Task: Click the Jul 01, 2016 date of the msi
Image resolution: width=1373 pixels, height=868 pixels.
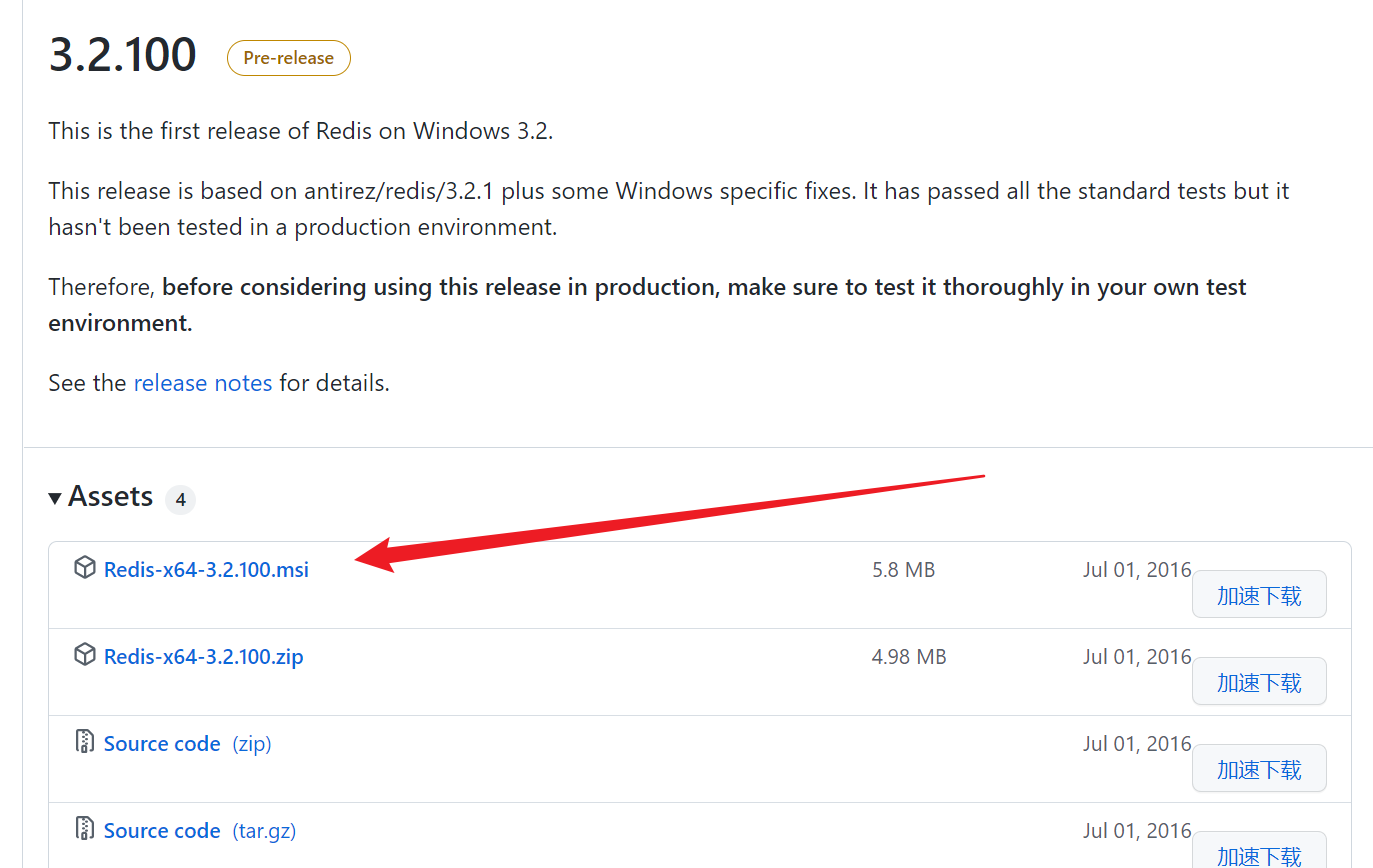Action: (x=1137, y=570)
